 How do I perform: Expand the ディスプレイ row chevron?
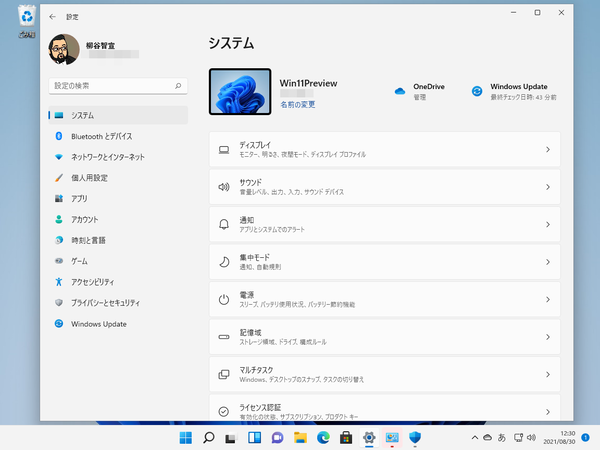pos(547,150)
